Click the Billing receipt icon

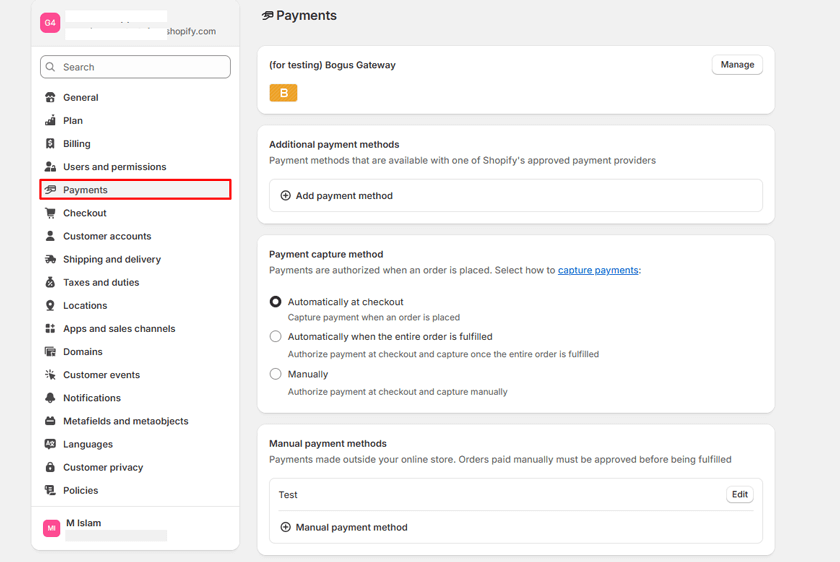pyautogui.click(x=50, y=144)
